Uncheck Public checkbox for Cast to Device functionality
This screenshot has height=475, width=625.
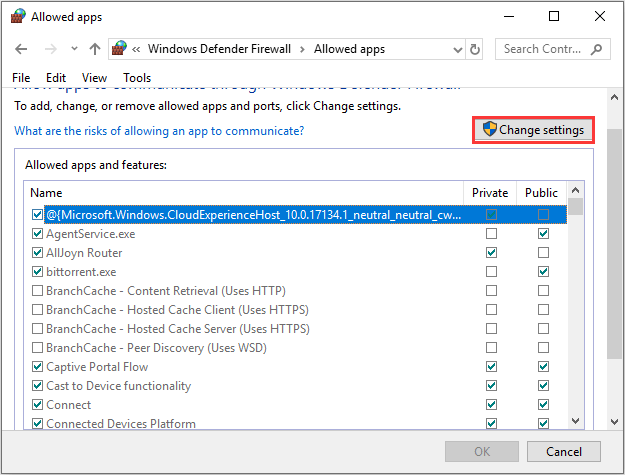pos(543,386)
